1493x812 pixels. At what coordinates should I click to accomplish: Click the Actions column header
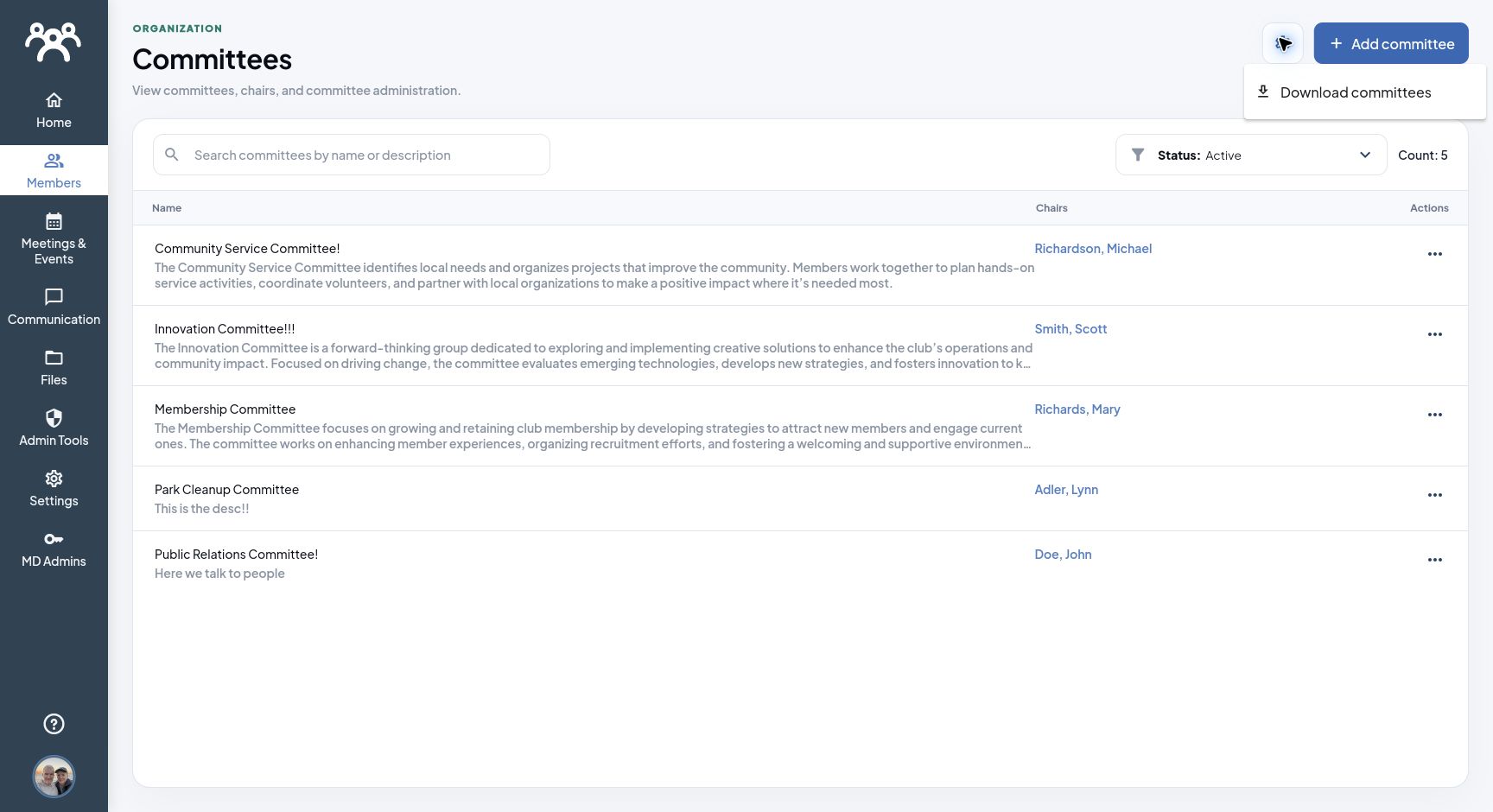1429,208
